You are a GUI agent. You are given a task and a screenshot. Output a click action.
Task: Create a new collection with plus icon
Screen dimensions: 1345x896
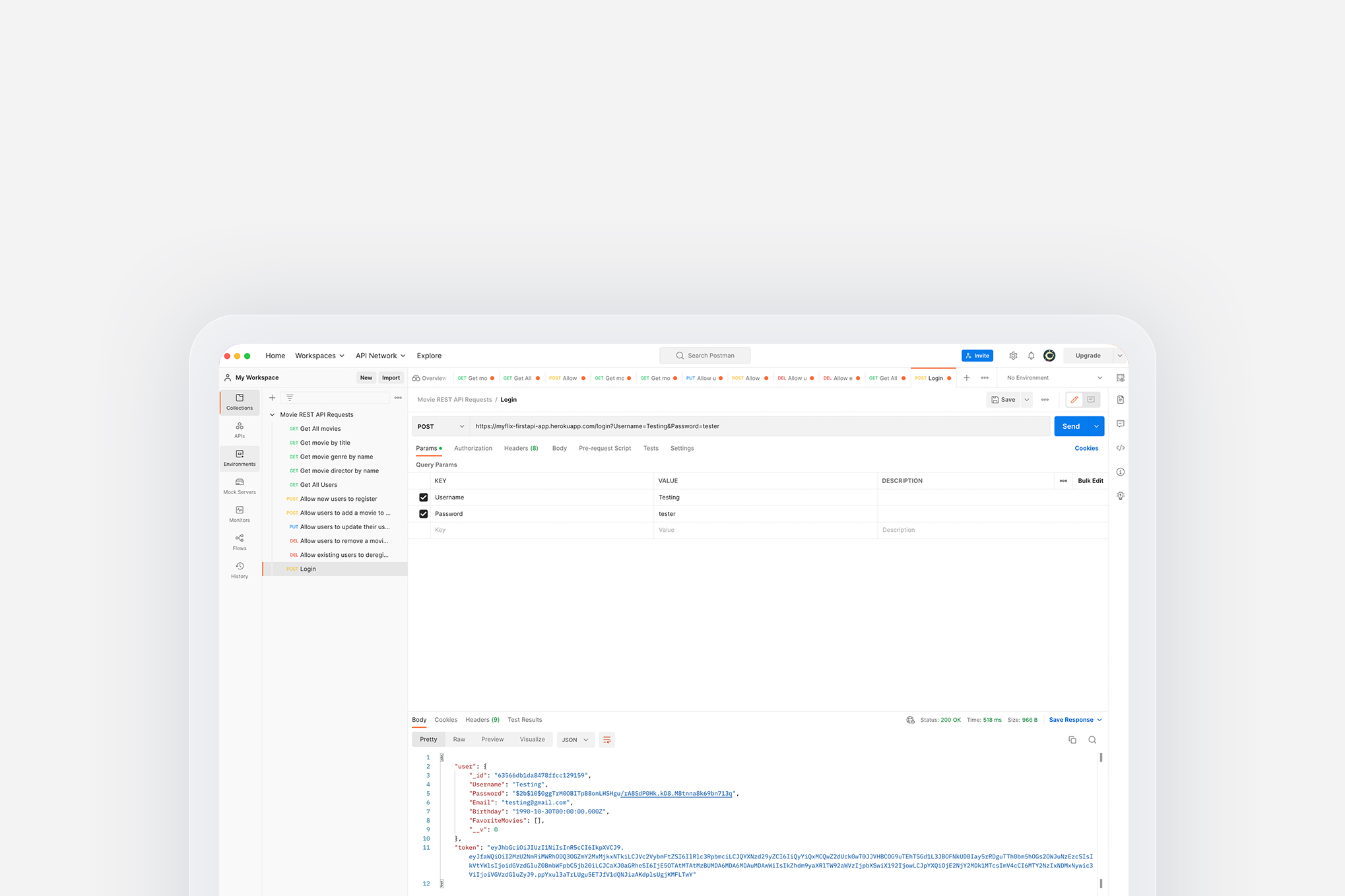point(272,398)
